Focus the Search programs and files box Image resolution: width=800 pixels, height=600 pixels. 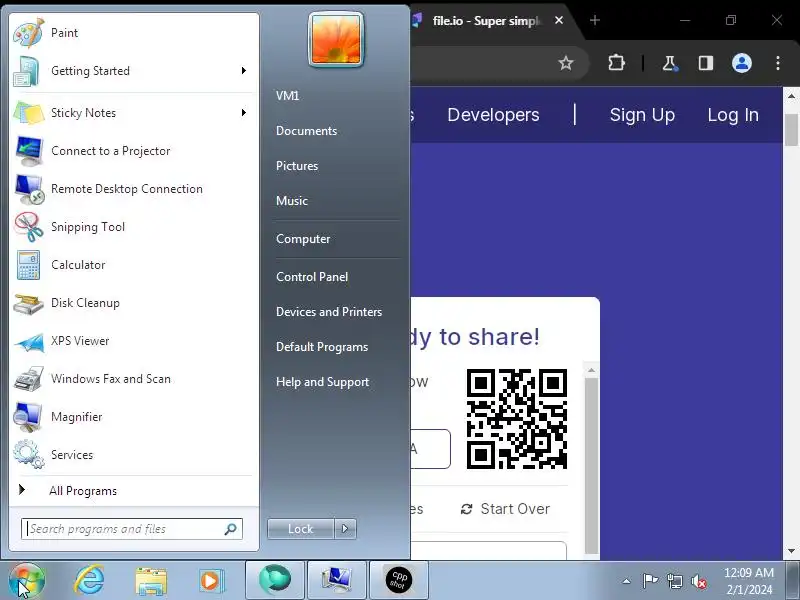point(132,529)
